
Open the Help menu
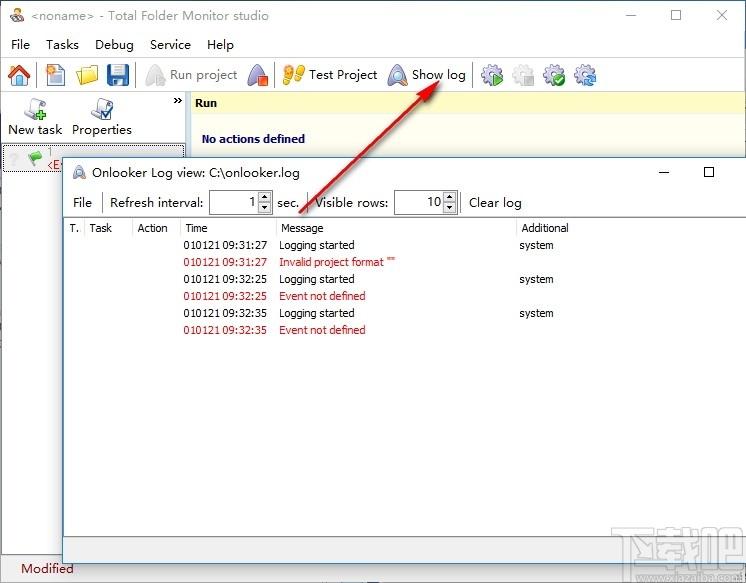tap(220, 45)
